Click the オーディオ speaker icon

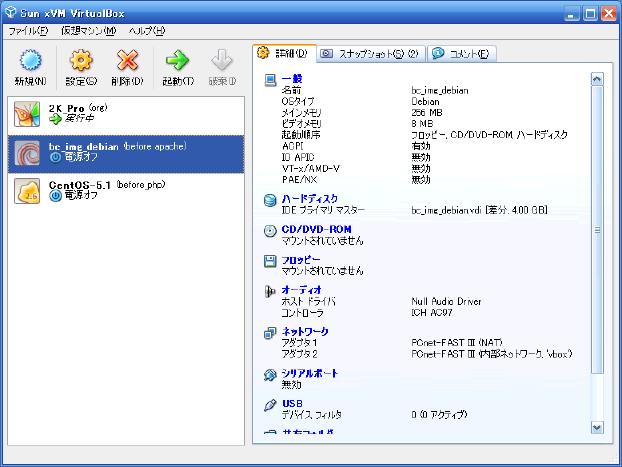click(270, 291)
